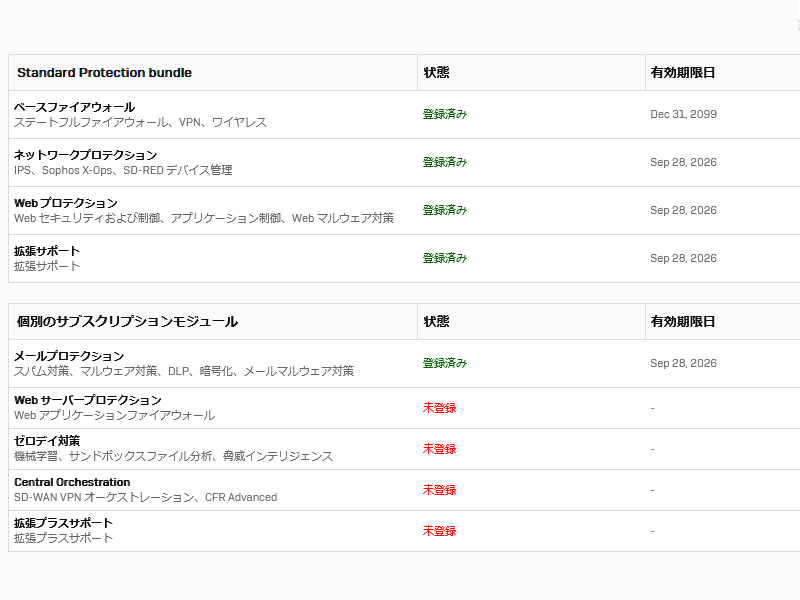This screenshot has height=600, width=800.
Task: Click the bold 拡張サポート title
Action: [47, 251]
